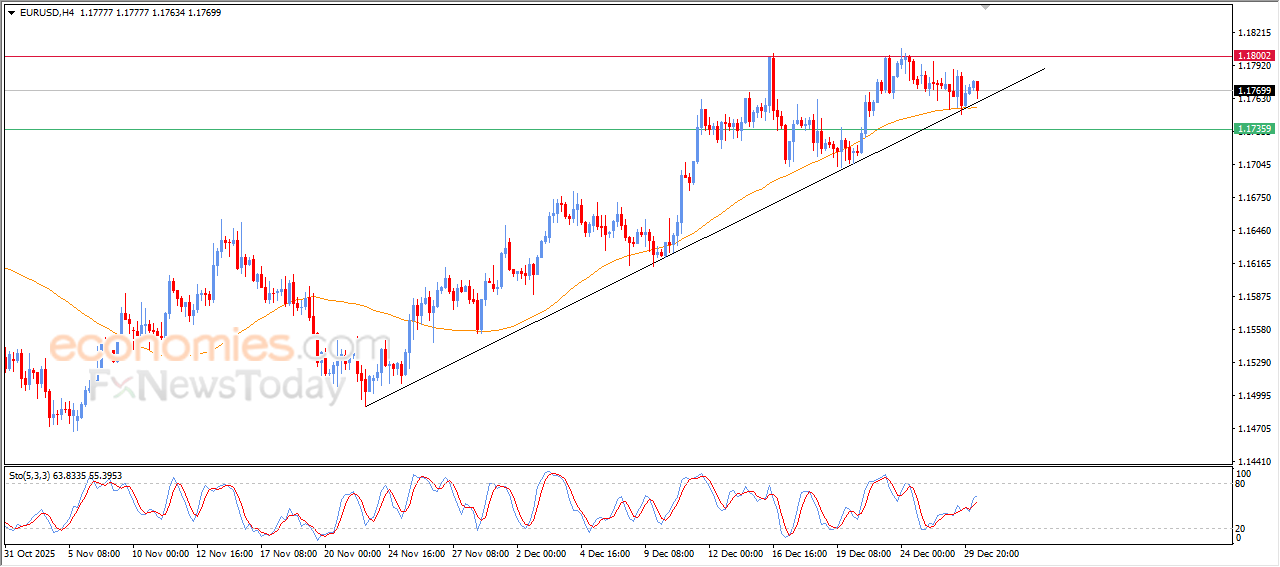
Task: Click the stochastic scale value 20
Action: coord(1242,528)
